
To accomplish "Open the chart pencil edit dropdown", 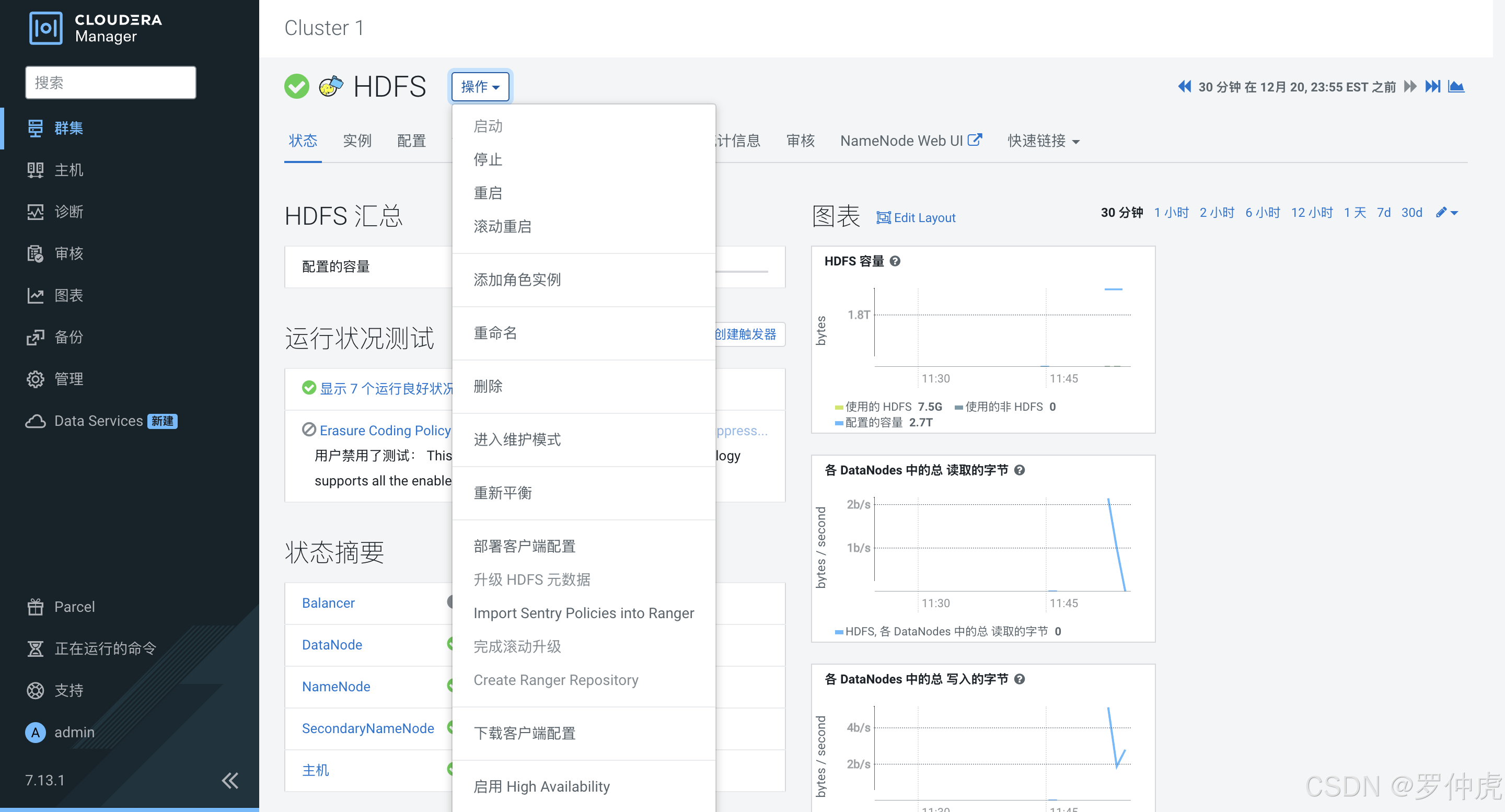I will (x=1446, y=213).
